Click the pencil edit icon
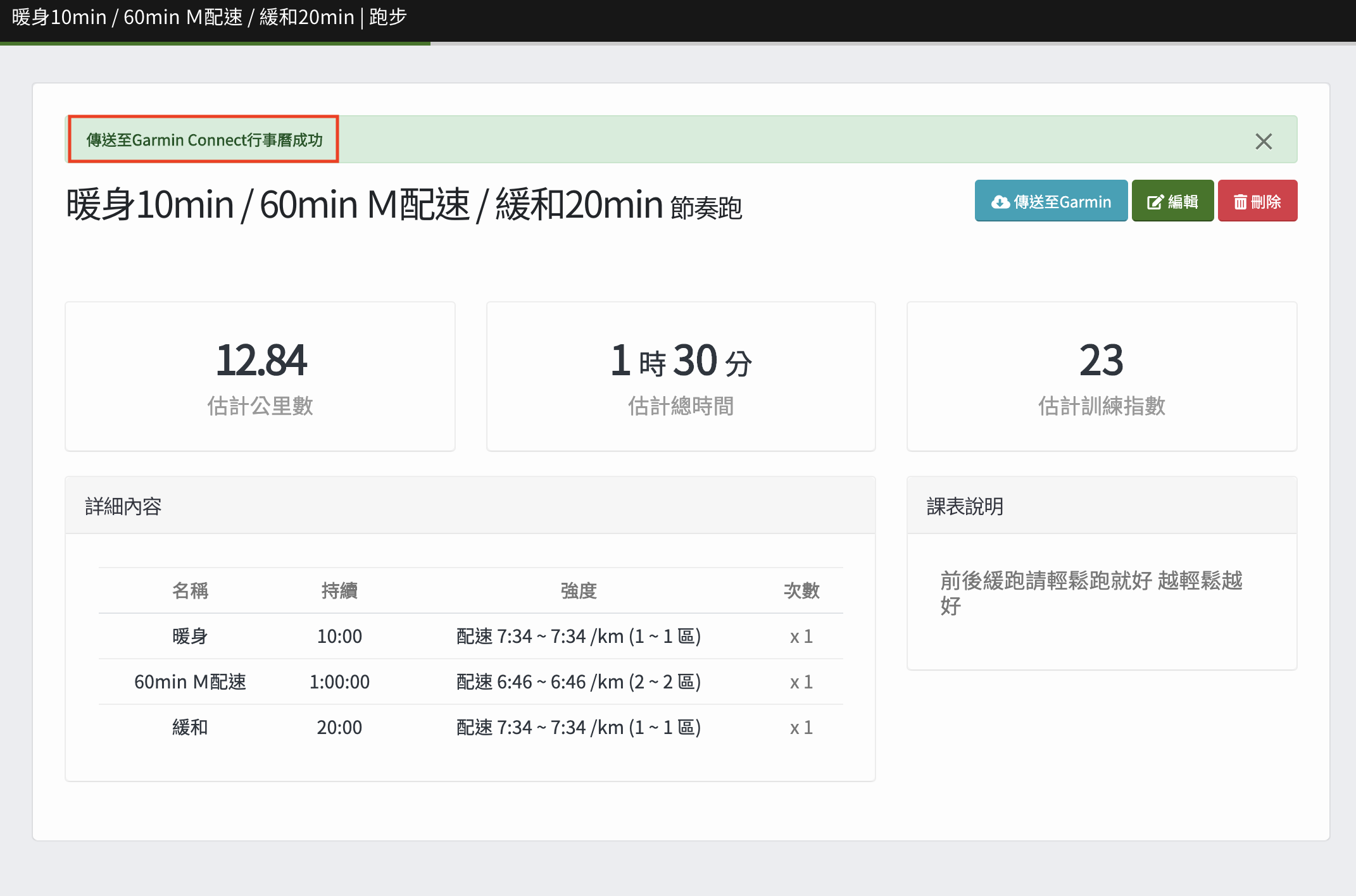Screen dimensions: 1356x896 coord(1155,202)
